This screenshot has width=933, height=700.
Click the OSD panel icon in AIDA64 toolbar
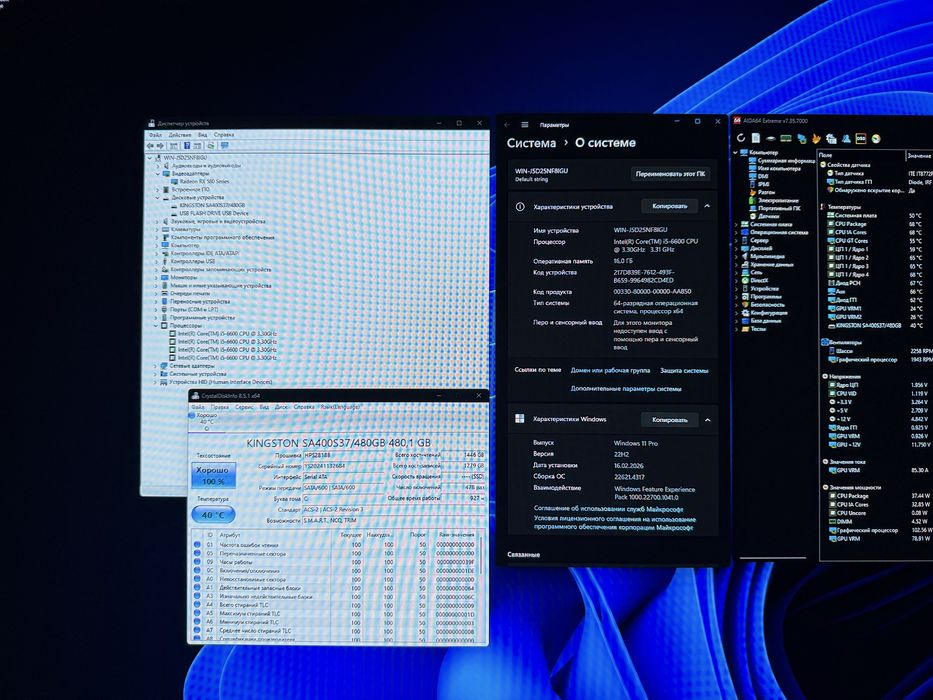(x=860, y=139)
